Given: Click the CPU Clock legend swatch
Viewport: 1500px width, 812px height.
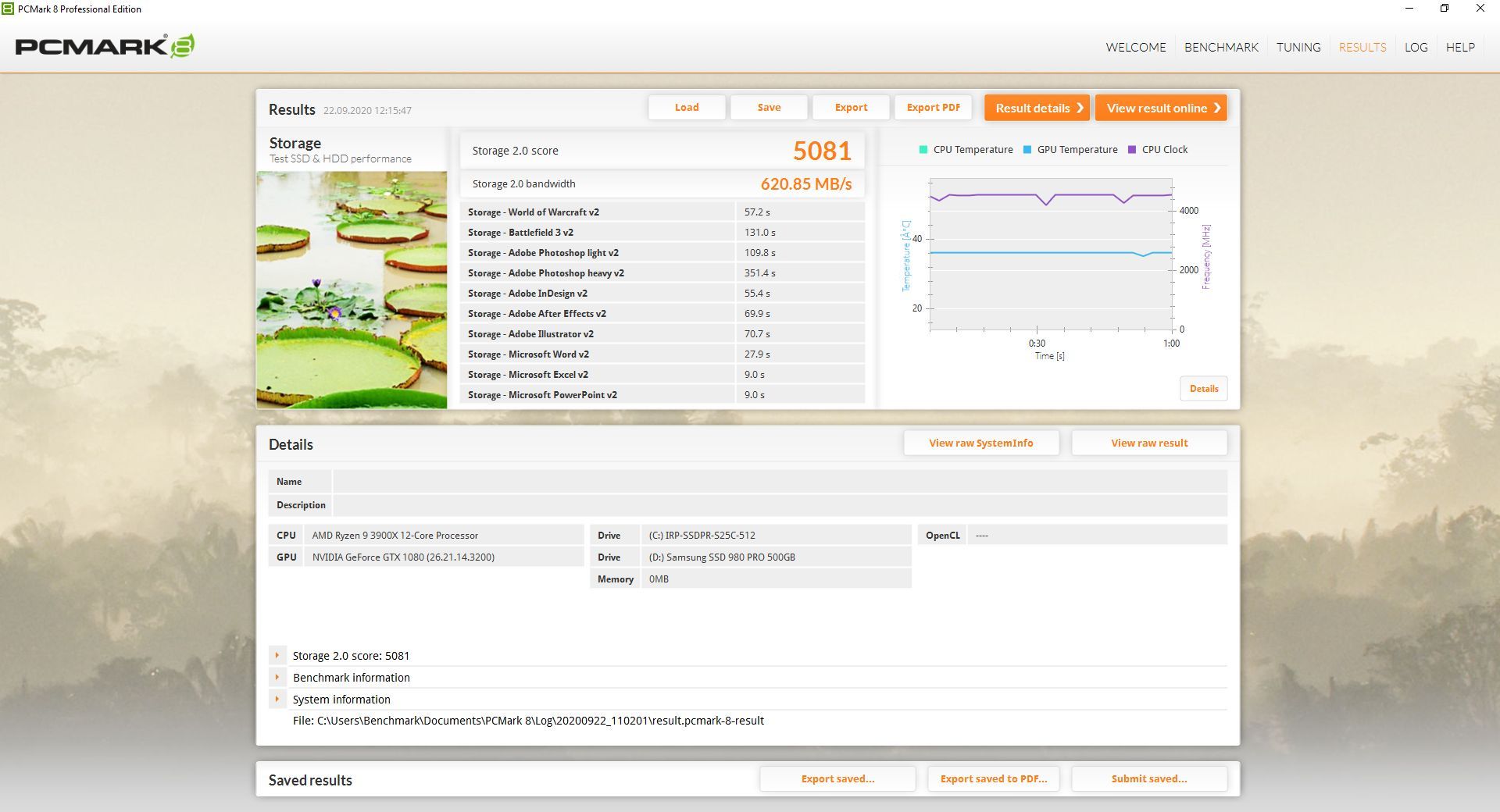Looking at the screenshot, I should [x=1132, y=149].
